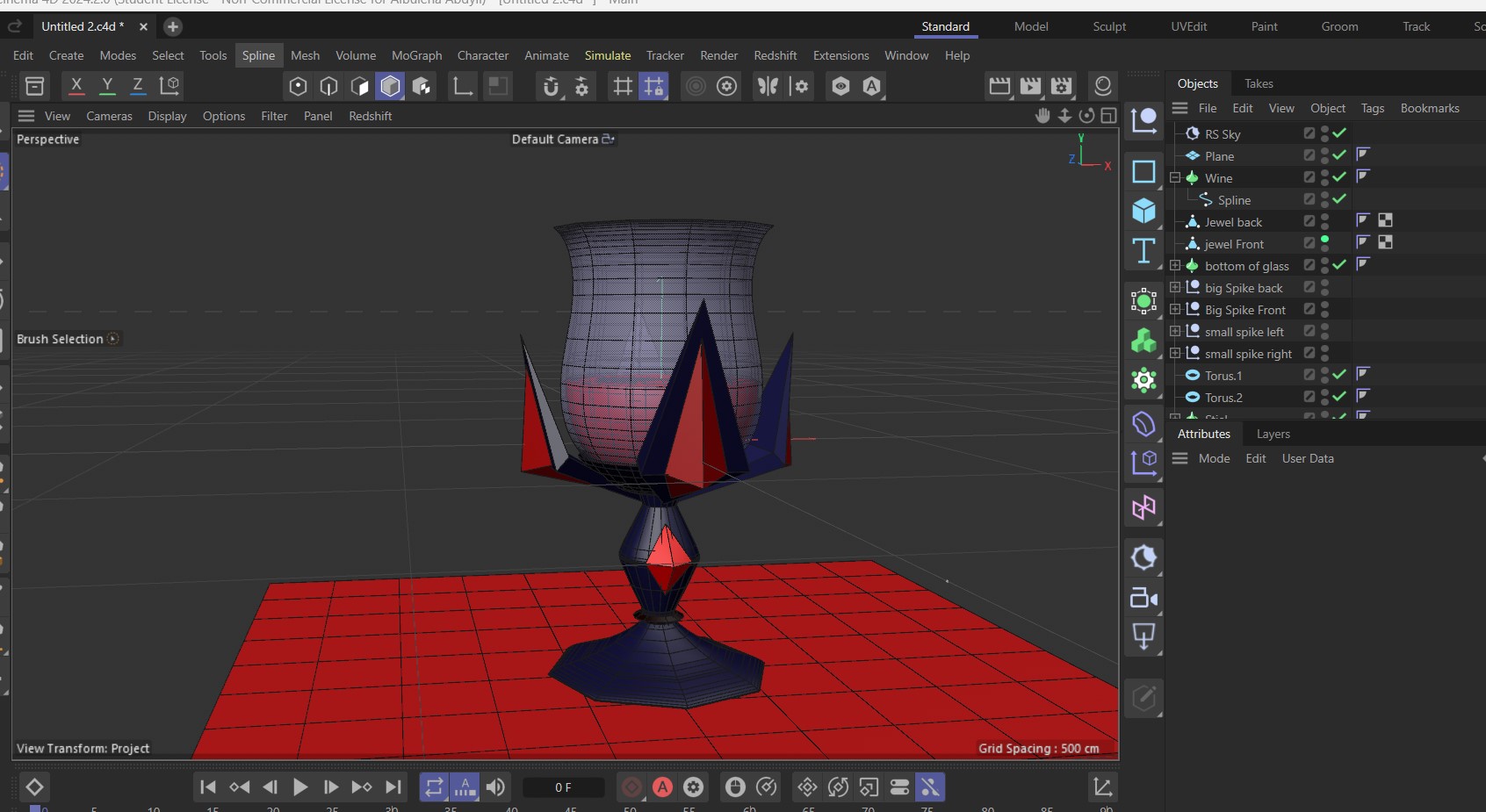Screen dimensions: 1486x812
Task: Open the Render Settings icon
Action: point(1061,86)
